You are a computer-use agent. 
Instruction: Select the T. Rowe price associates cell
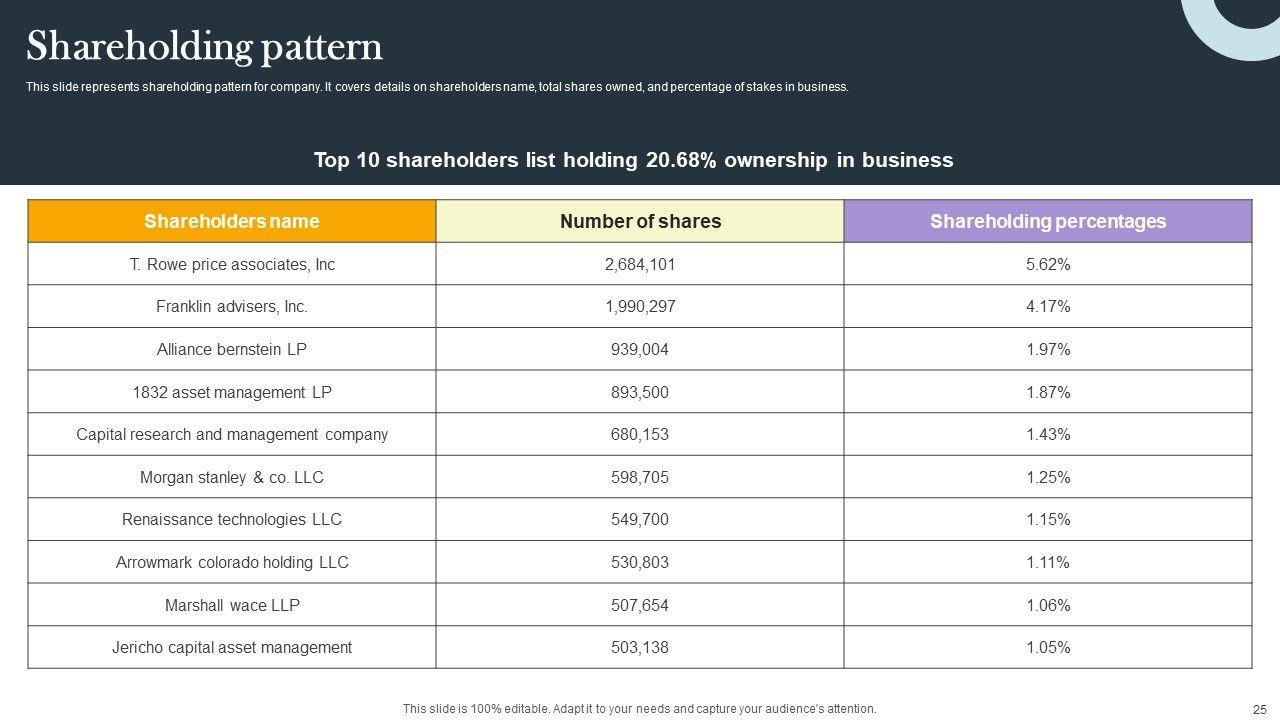point(232,264)
